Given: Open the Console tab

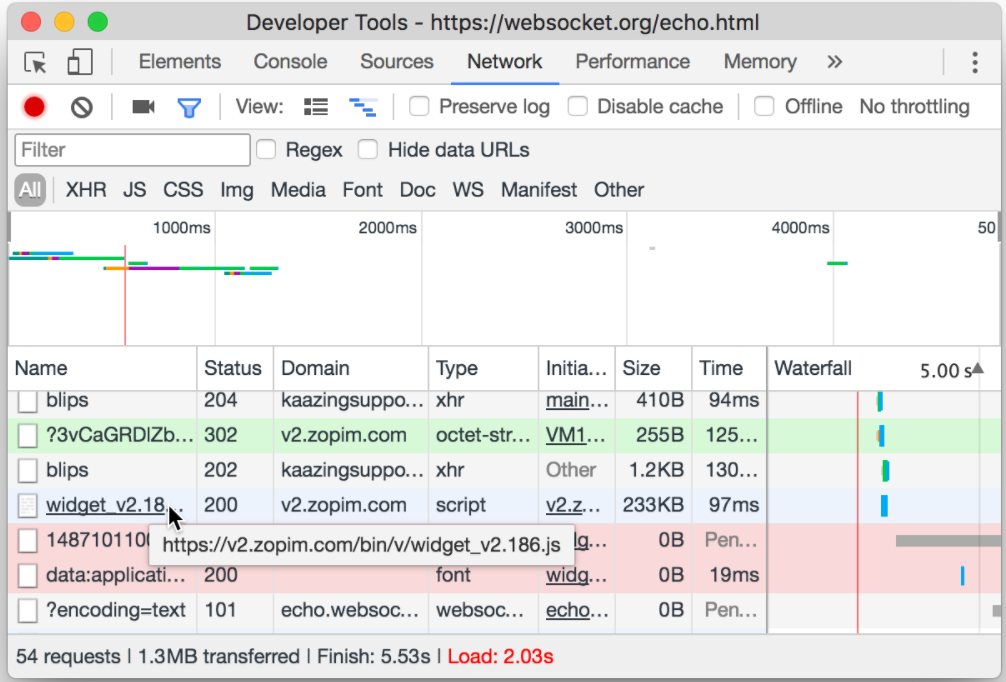Looking at the screenshot, I should 290,62.
